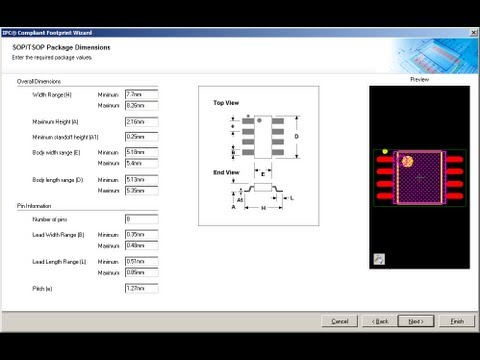
Task: Edit Body length range (D) Maximum field
Action: [x=142, y=190]
